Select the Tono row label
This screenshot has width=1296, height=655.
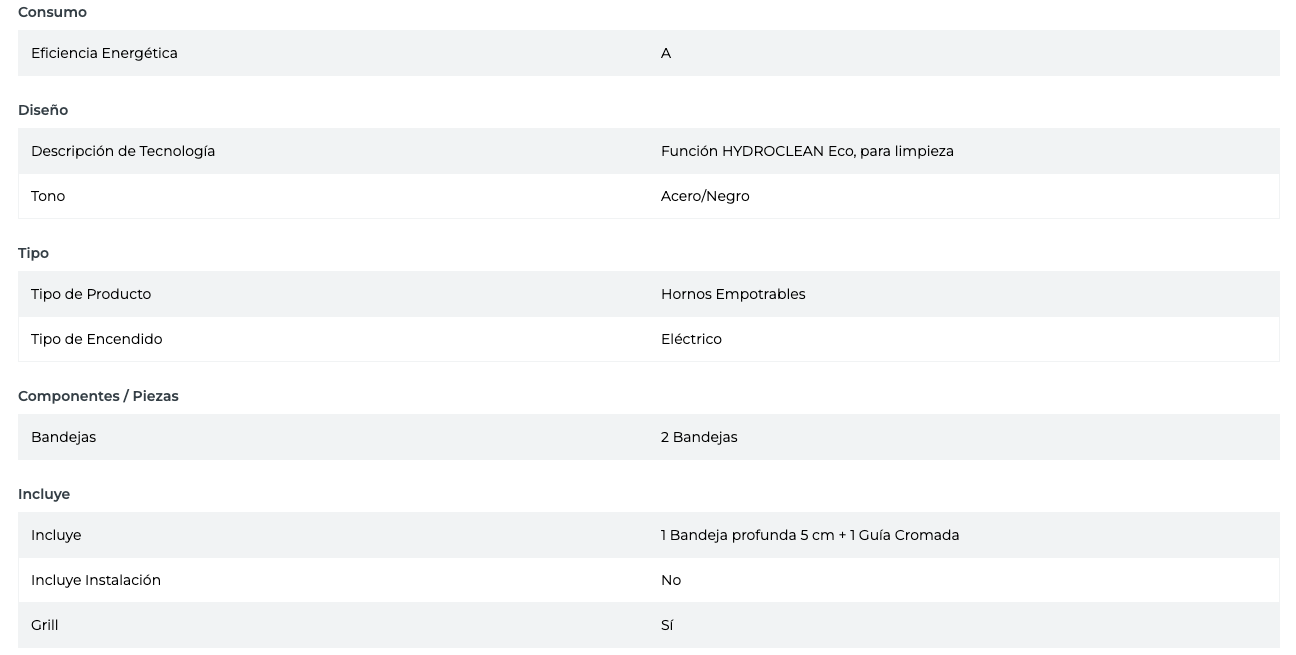[x=48, y=196]
